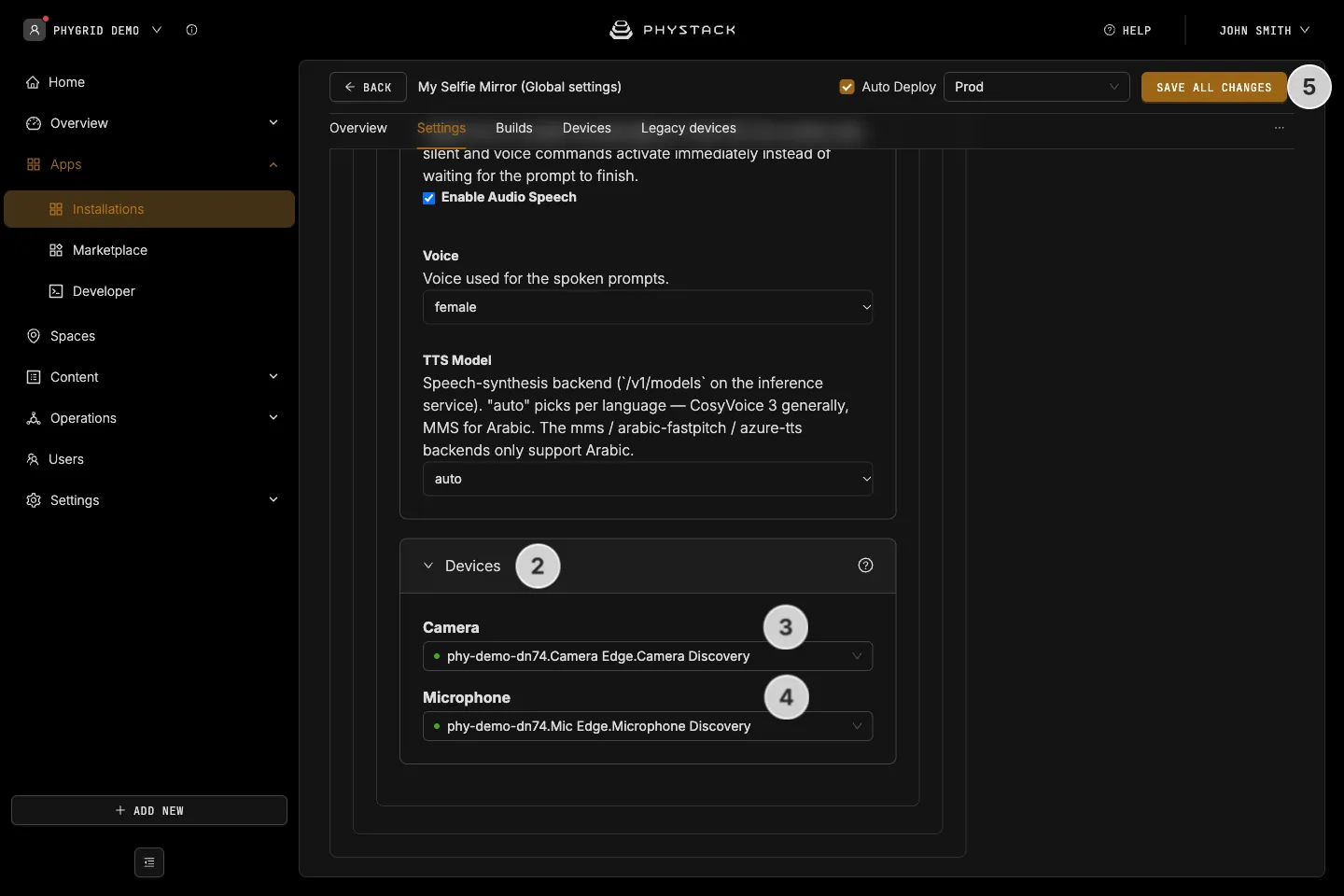Collapse the sidebar with the bottom menu icon
1344x896 pixels.
click(149, 862)
